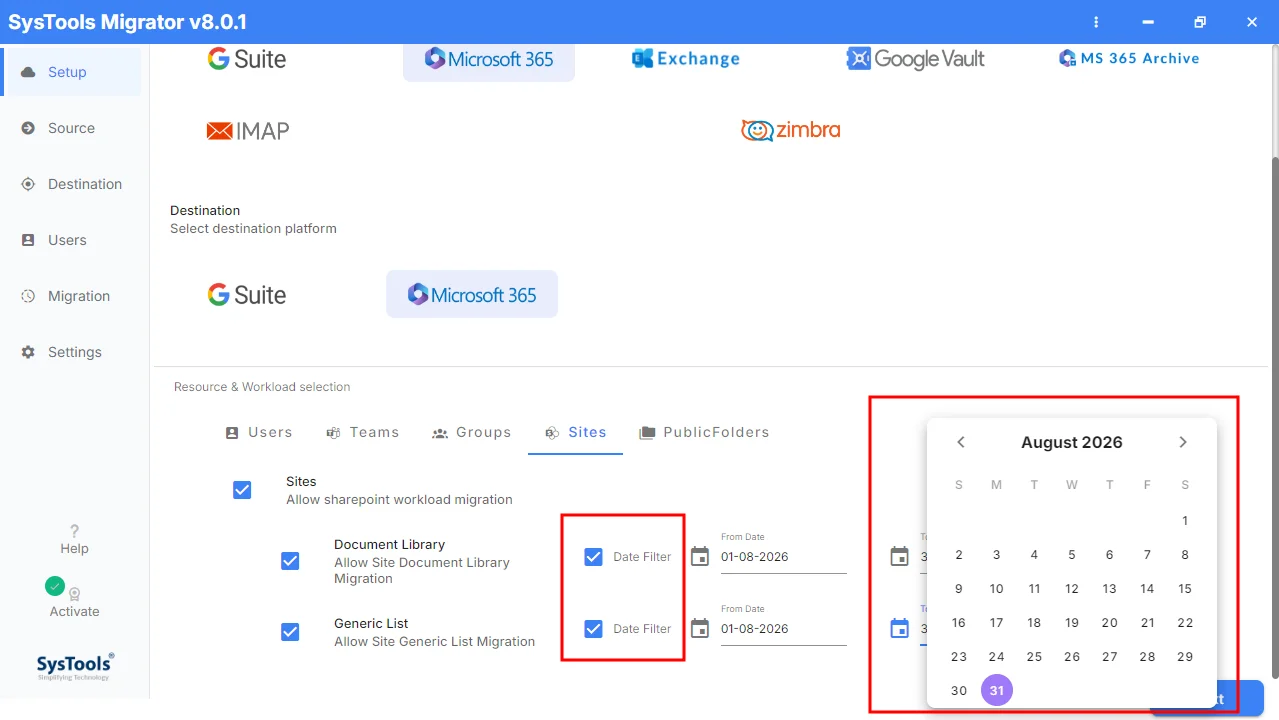Open Document Library To Date calendar icon
Screen dimensions: 1279x720
click(x=899, y=557)
